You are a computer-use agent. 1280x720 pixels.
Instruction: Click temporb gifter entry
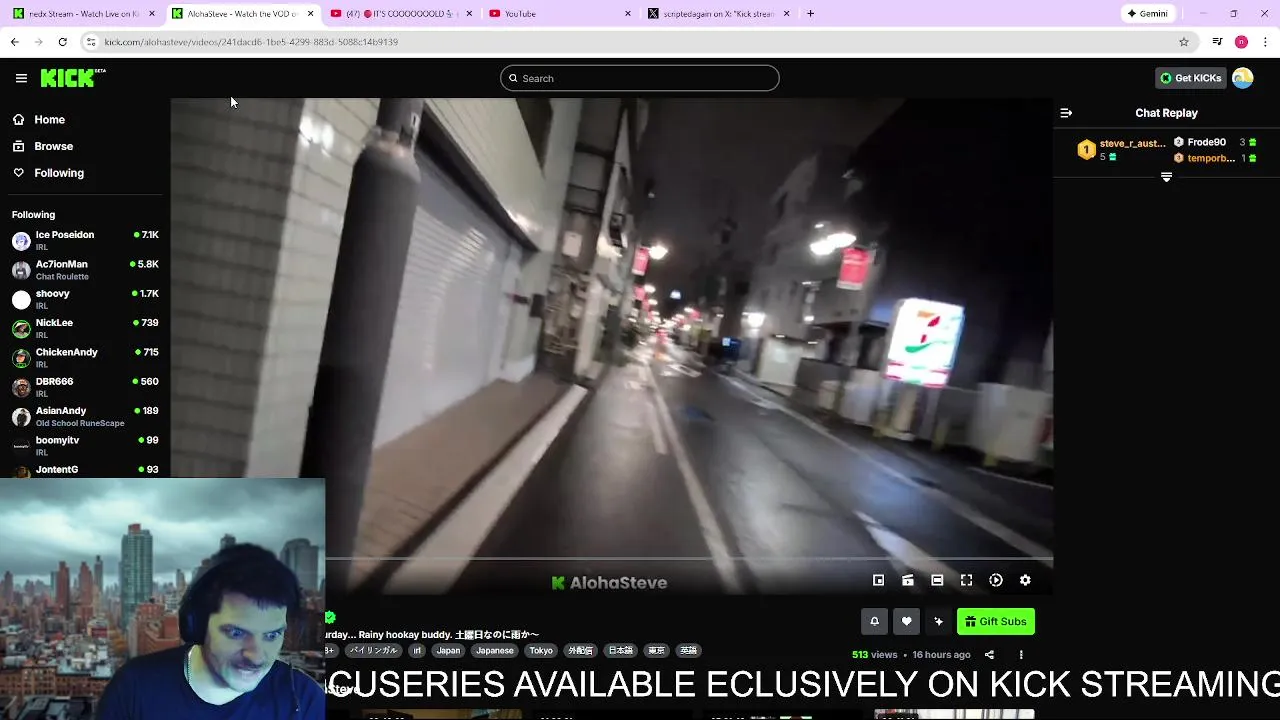click(1215, 158)
